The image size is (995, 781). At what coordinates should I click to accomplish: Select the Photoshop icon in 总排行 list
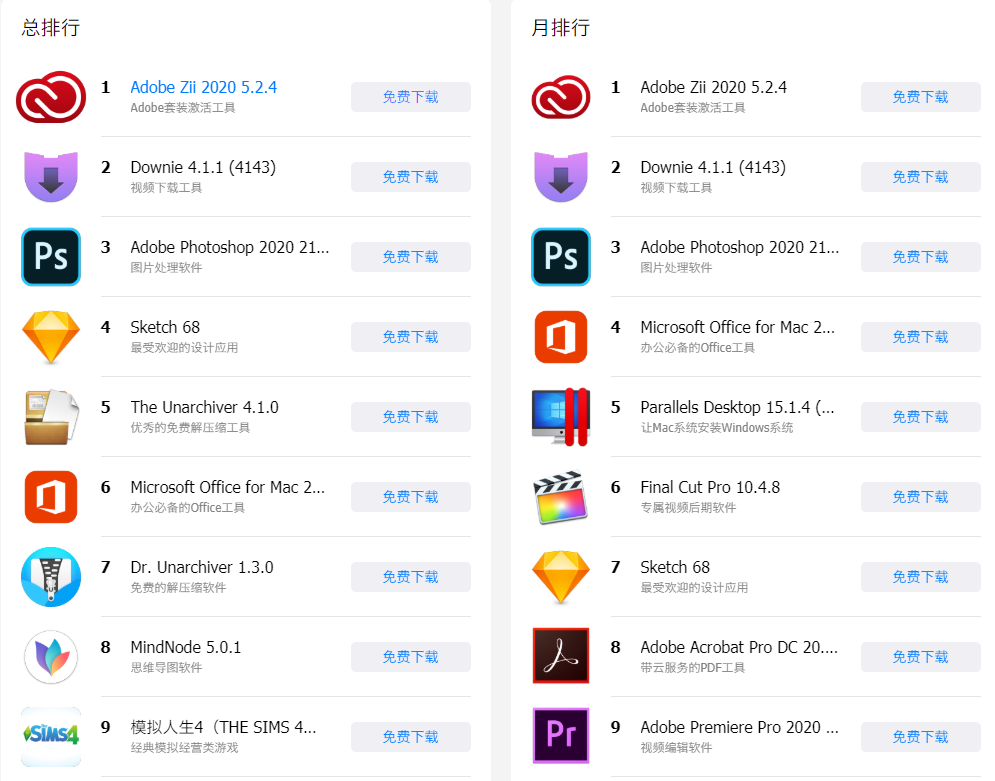51,257
